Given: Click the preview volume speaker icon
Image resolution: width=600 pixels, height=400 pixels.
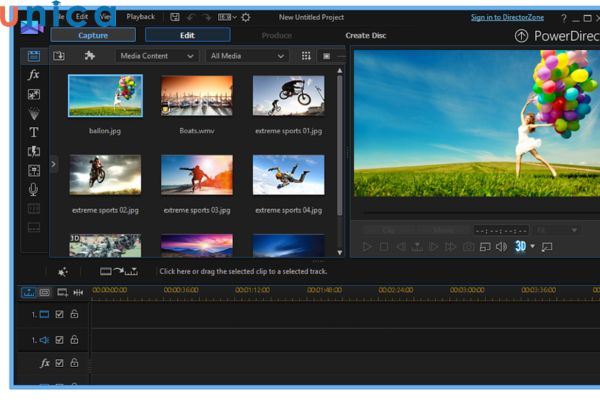Looking at the screenshot, I should click(501, 247).
